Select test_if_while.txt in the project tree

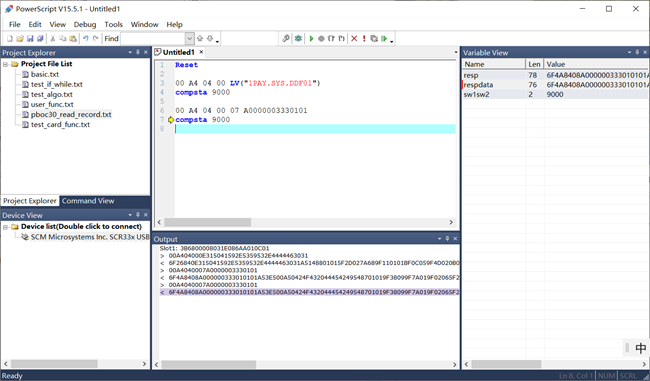click(57, 84)
